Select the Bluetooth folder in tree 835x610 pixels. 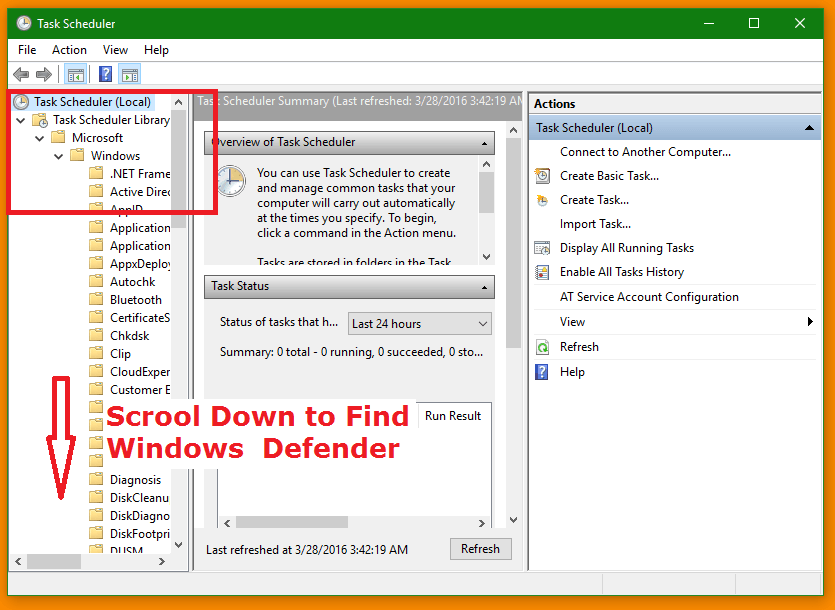click(x=135, y=299)
